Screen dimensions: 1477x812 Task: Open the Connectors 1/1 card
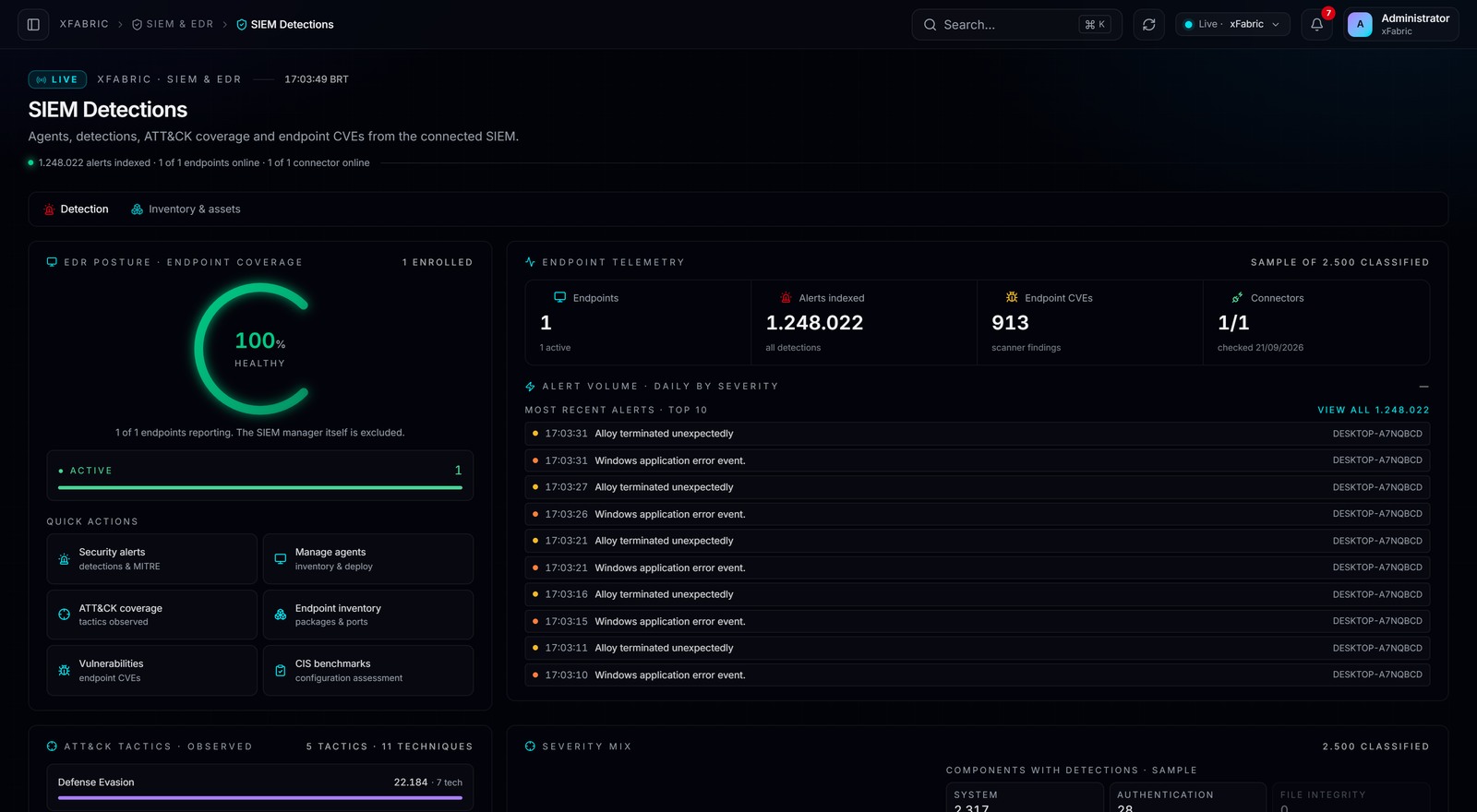coord(1316,323)
